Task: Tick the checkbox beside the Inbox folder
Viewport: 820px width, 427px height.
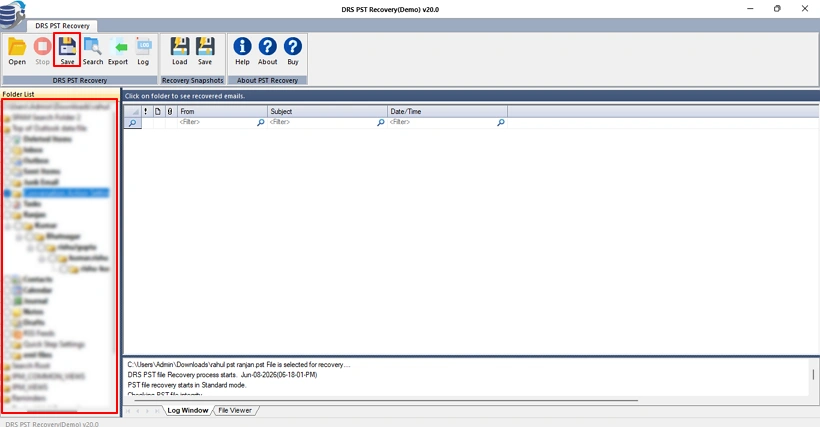Action: tap(8, 150)
